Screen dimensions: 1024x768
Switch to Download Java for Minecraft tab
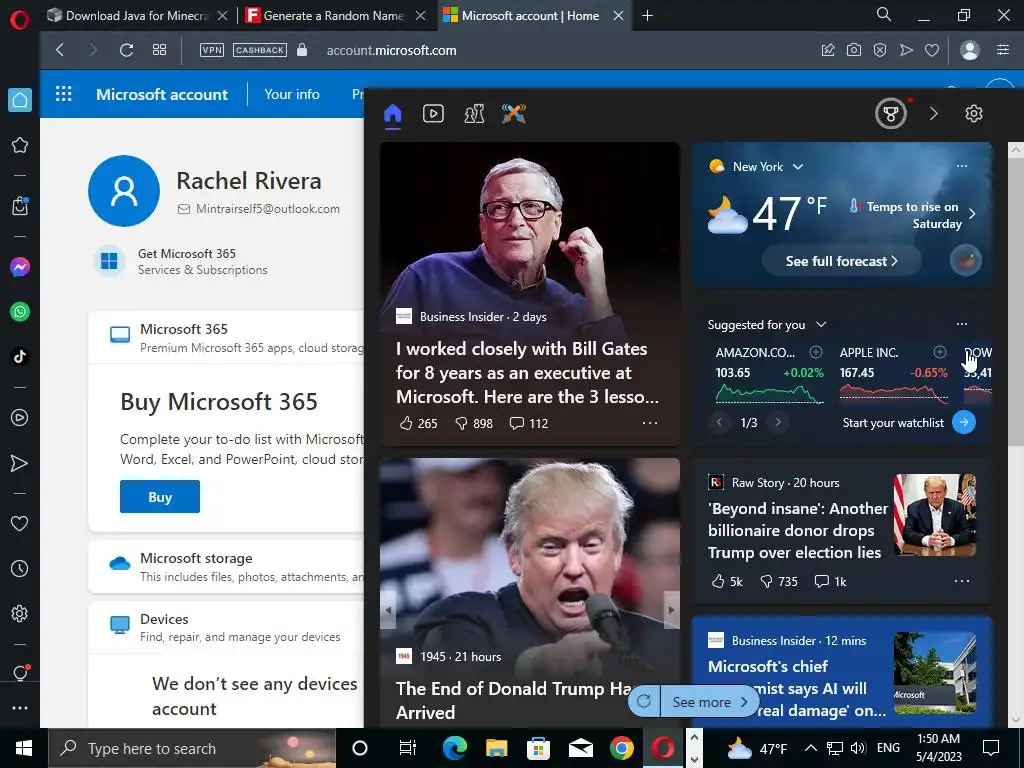click(137, 16)
